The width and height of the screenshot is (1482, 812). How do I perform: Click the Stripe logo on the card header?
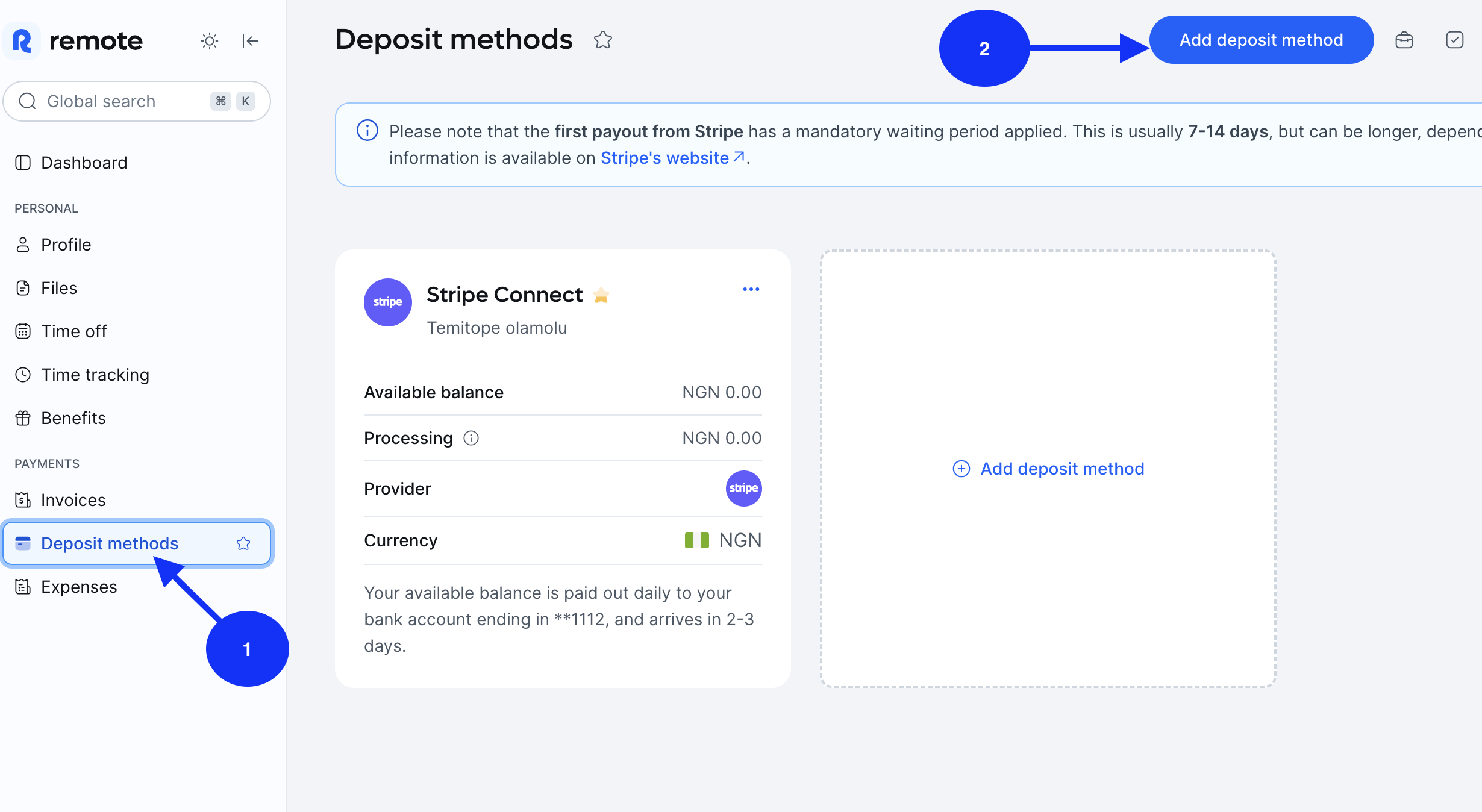pos(388,302)
